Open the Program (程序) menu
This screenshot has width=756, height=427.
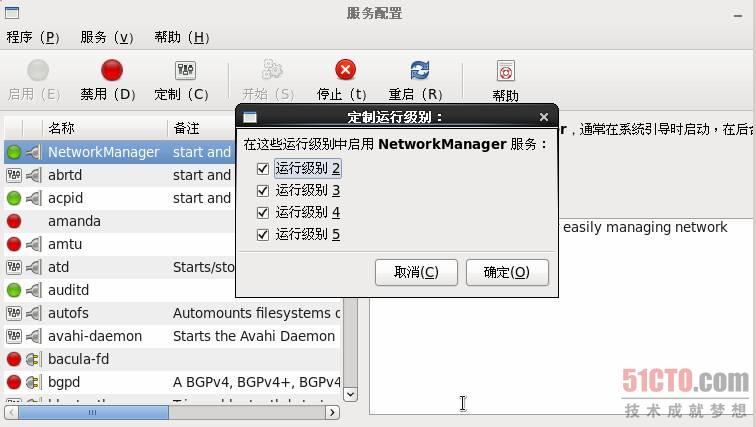33,37
